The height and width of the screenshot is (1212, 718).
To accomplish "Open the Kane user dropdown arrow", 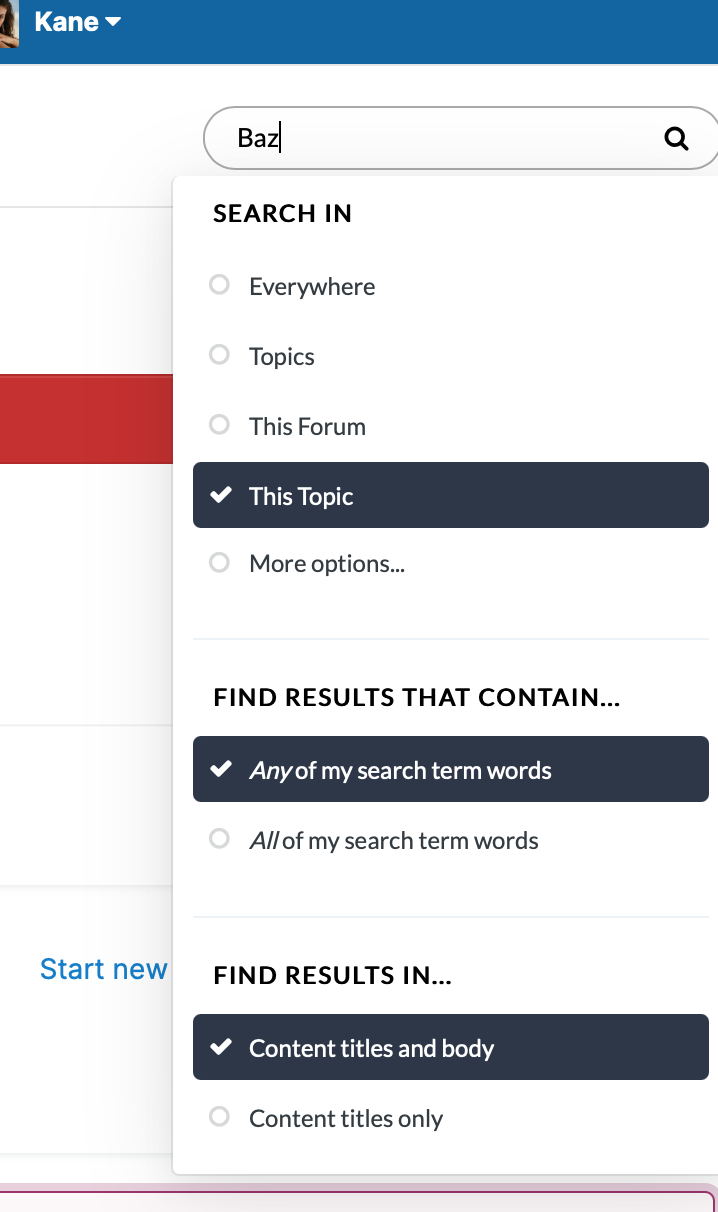I will pyautogui.click(x=113, y=22).
